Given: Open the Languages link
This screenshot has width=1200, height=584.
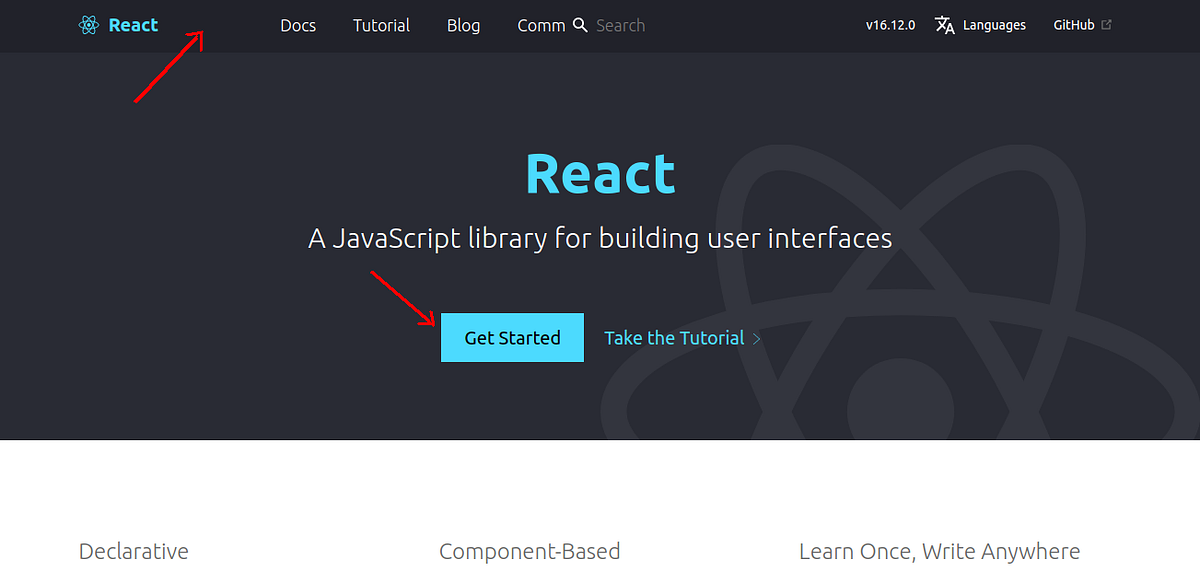Looking at the screenshot, I should (994, 25).
